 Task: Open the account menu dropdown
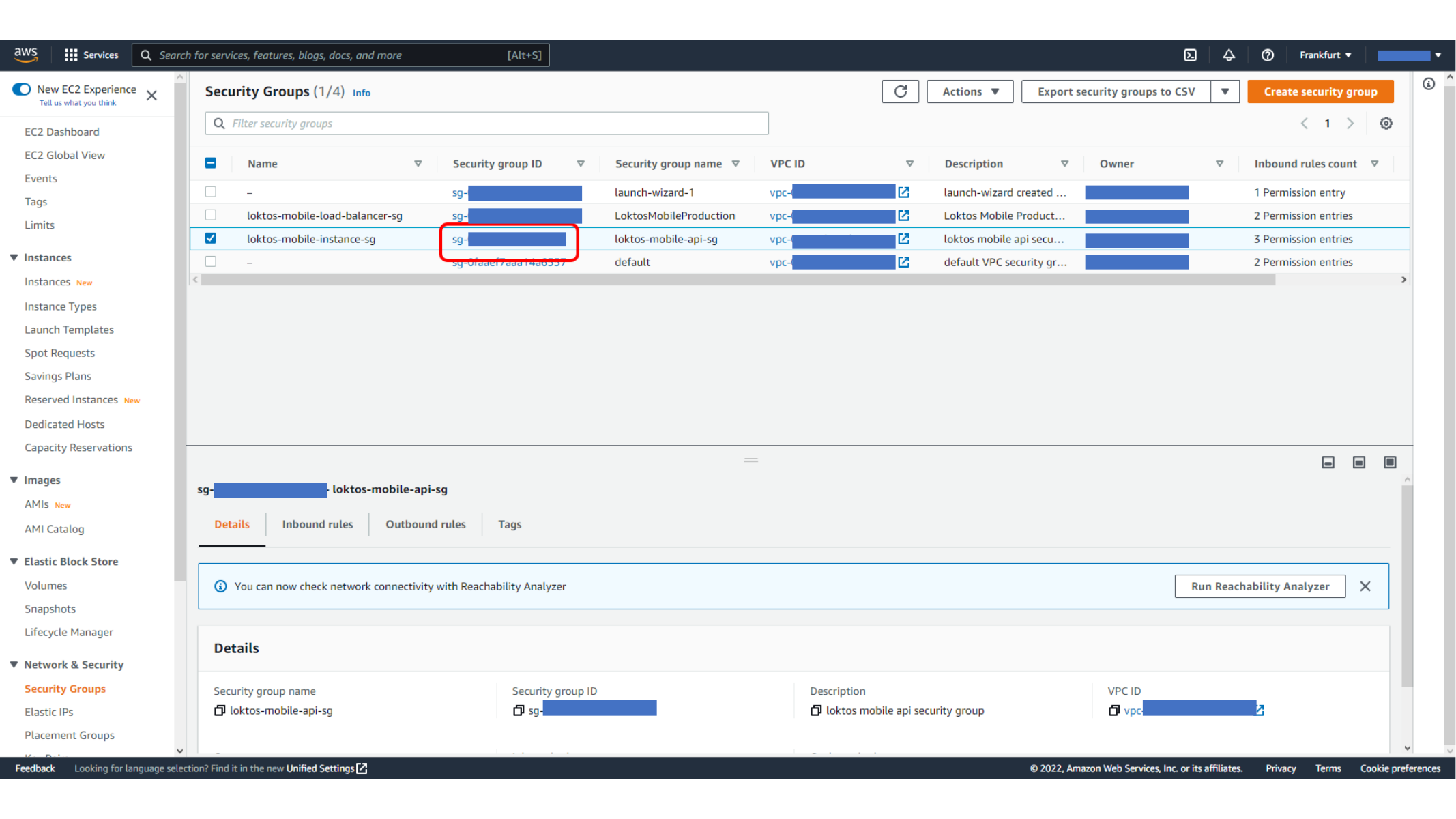point(1409,55)
